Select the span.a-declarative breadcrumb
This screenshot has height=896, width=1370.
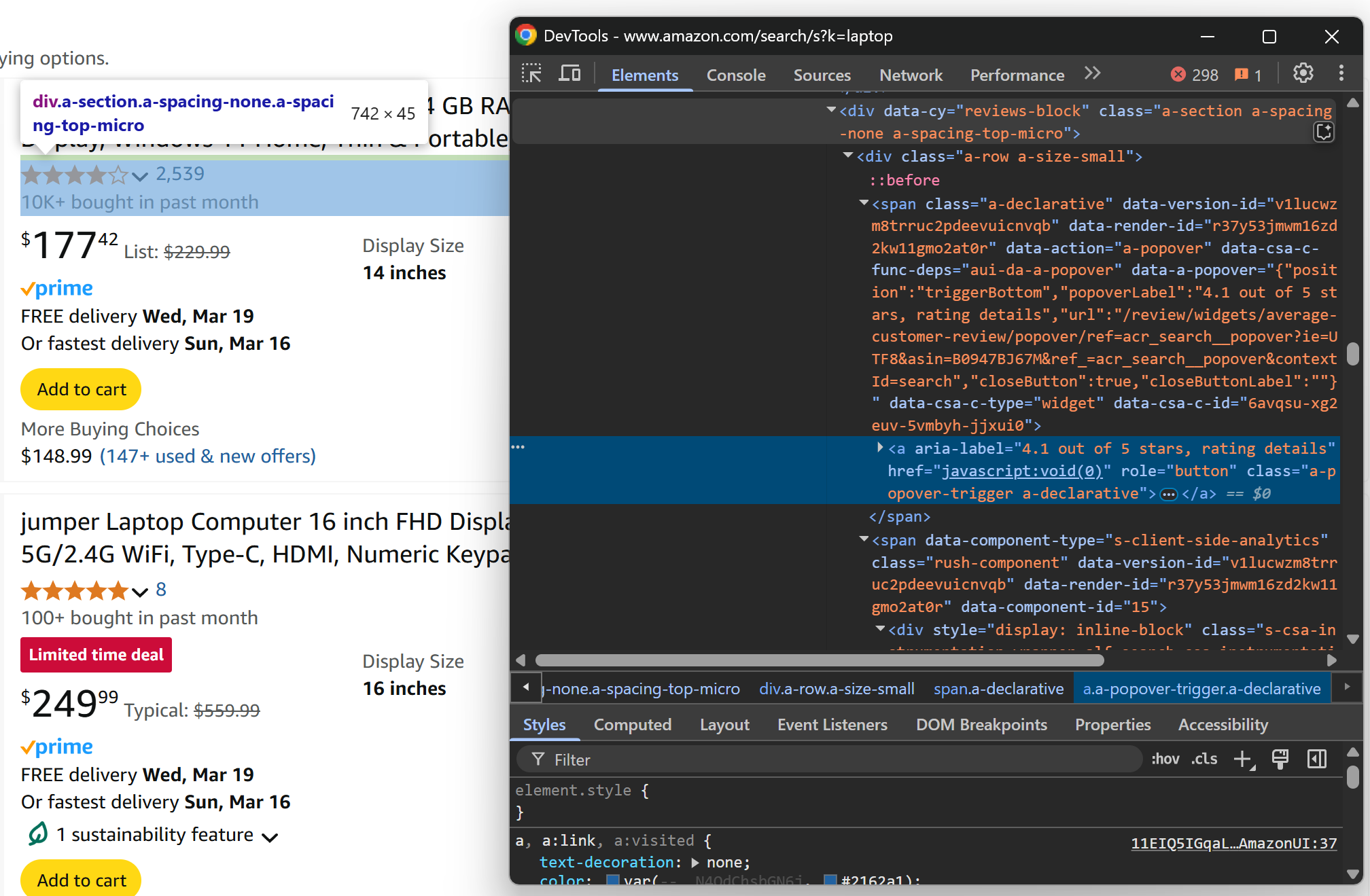coord(998,689)
